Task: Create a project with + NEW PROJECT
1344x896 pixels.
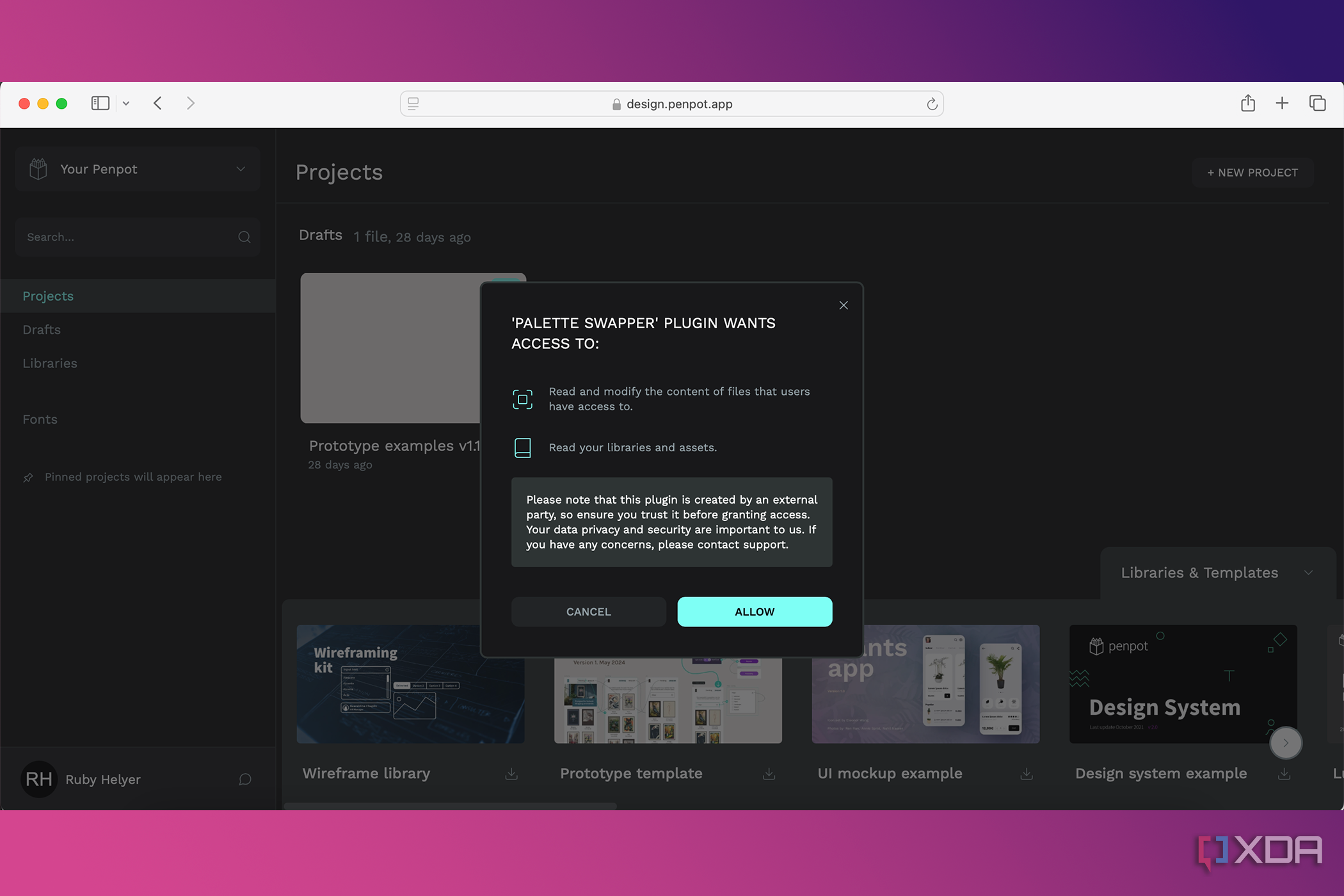Action: 1252,172
